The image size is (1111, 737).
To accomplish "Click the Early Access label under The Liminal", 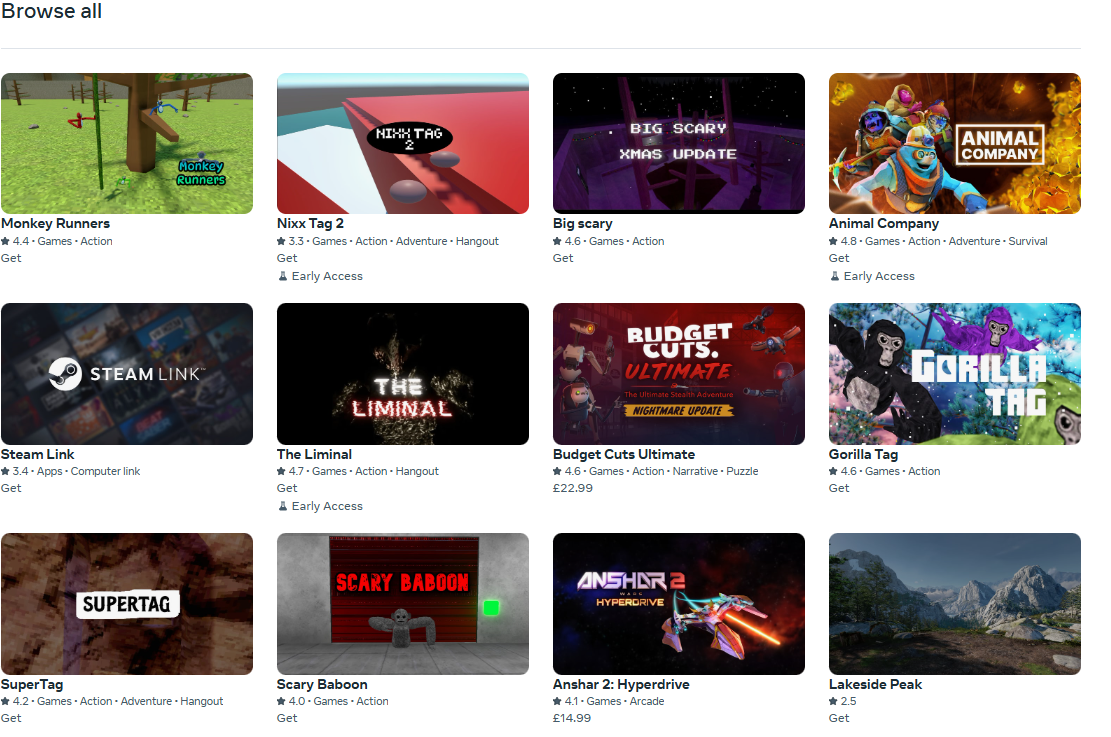I will 327,506.
